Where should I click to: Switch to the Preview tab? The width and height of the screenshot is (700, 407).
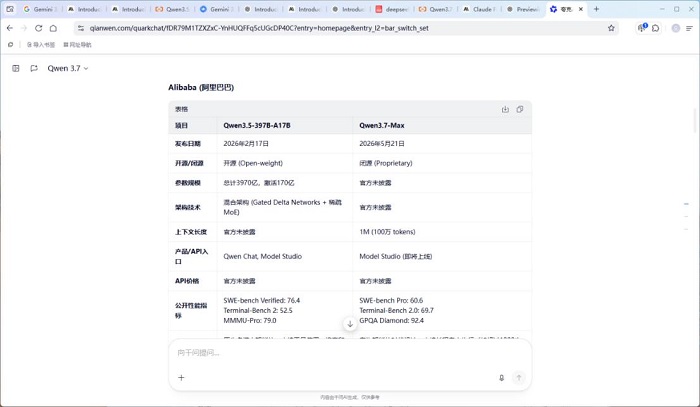[524, 9]
